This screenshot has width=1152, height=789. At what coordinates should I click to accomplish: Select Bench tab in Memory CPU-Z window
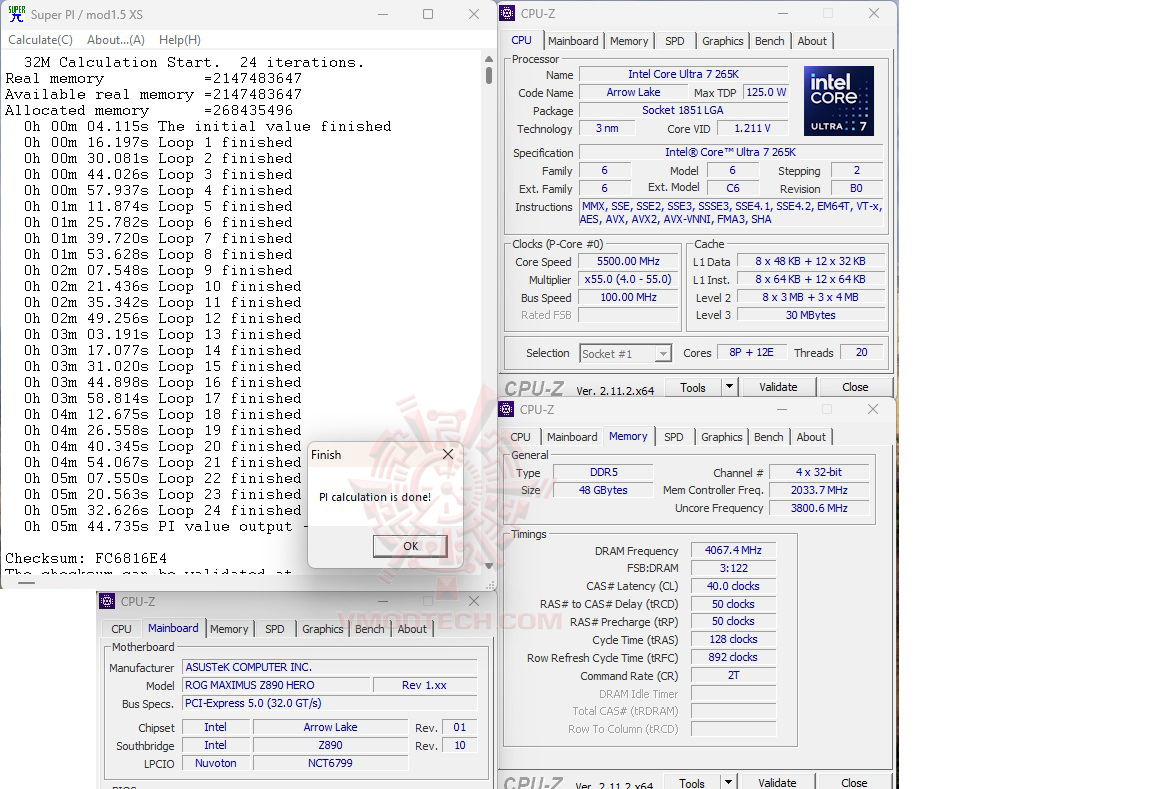click(x=768, y=437)
